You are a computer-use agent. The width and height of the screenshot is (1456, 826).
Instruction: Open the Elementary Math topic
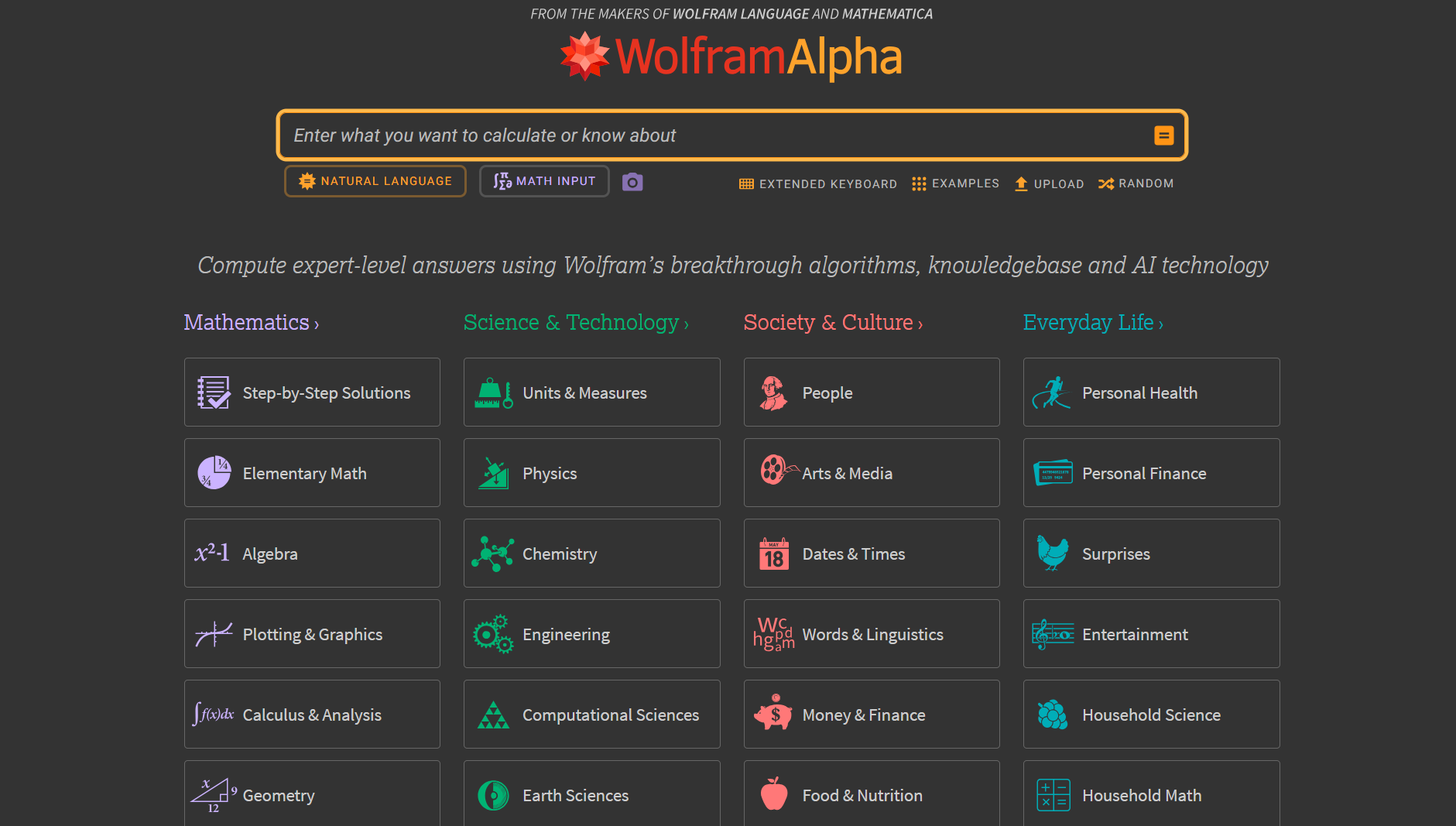[x=312, y=473]
